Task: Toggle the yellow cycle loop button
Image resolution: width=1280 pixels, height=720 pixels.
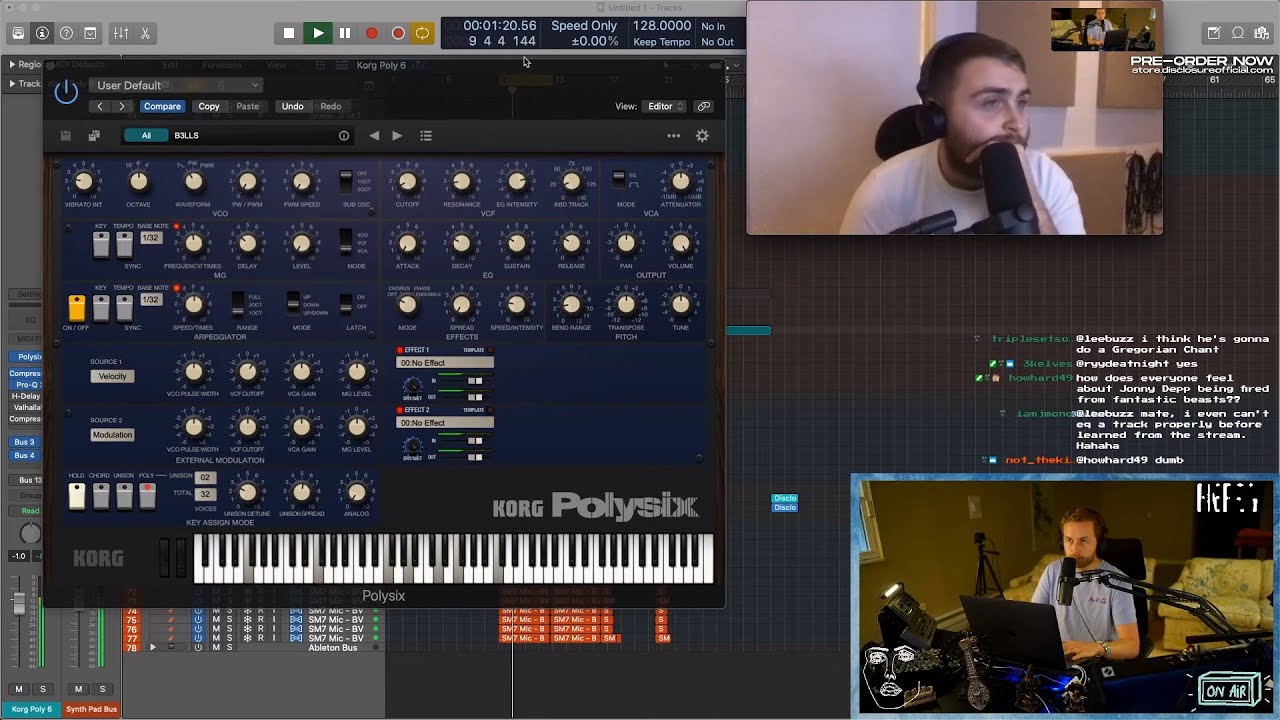Action: (x=423, y=33)
